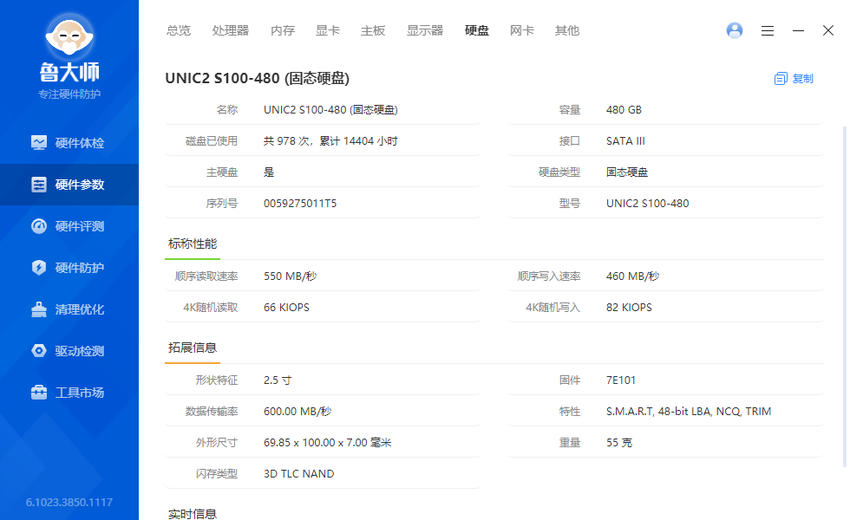Switch to the 显卡 tab
Viewport: 850px width, 520px height.
[x=327, y=30]
